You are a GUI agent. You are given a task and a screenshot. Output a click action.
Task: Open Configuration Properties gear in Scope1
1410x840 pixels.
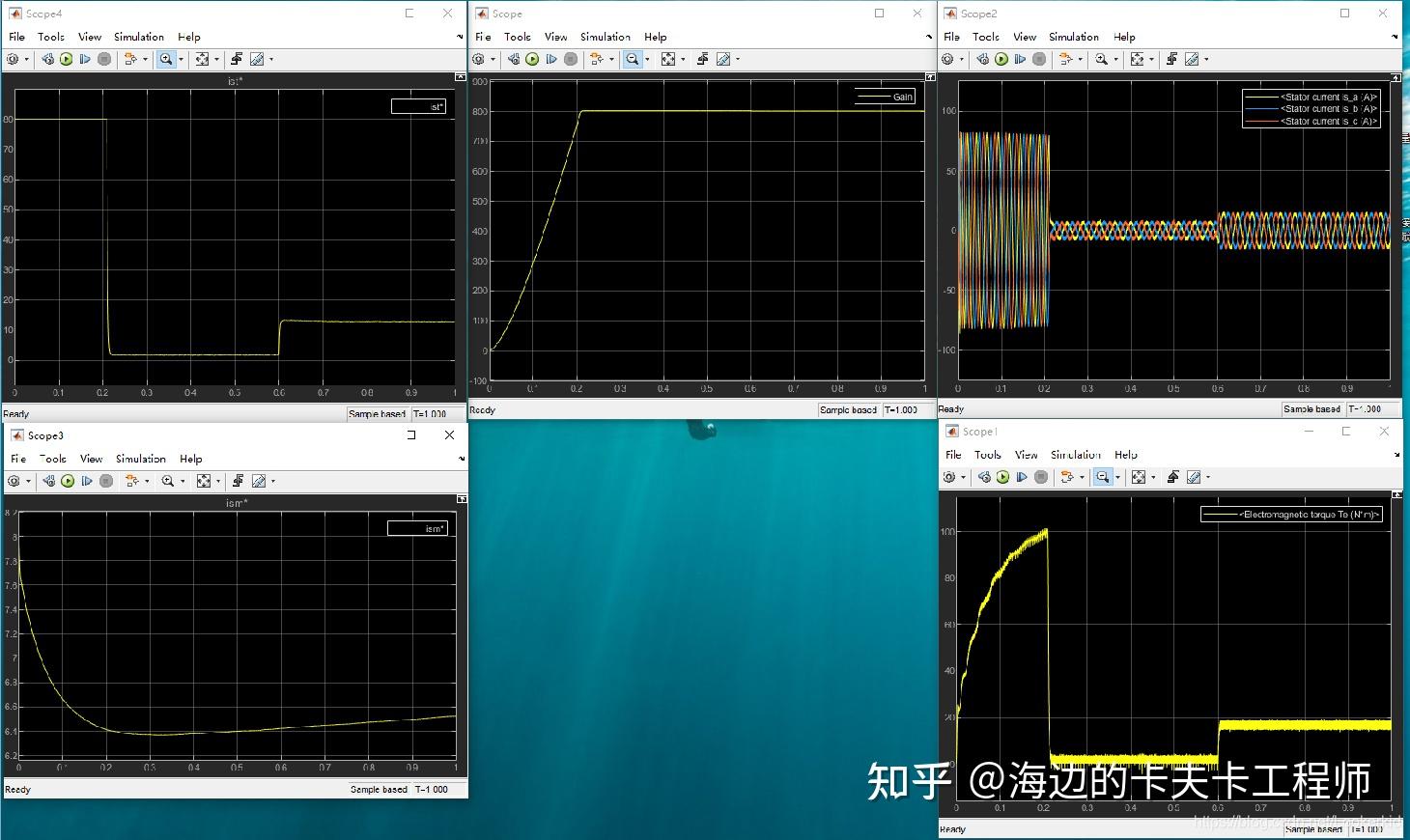[948, 477]
